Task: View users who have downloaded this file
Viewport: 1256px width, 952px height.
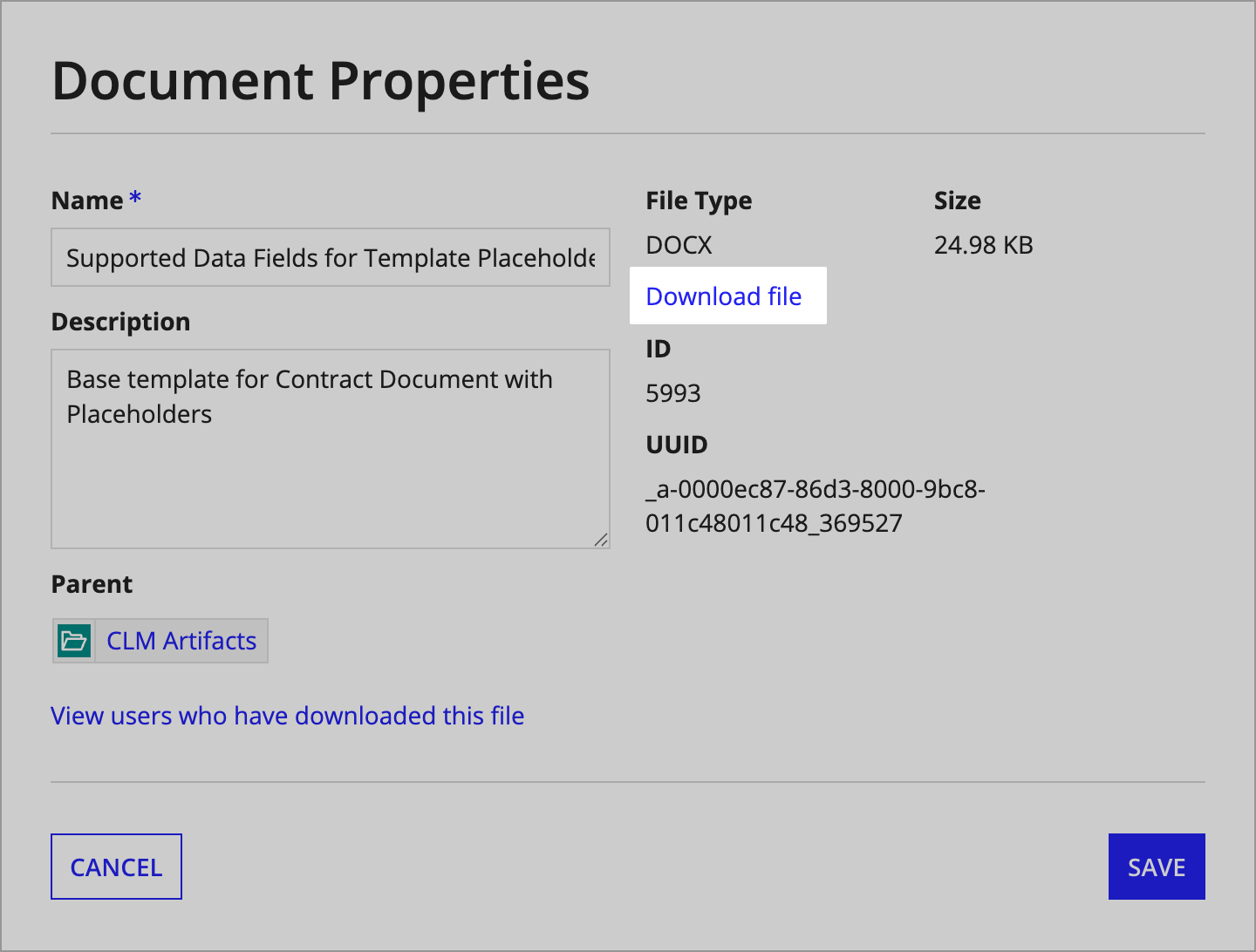Action: click(x=288, y=716)
